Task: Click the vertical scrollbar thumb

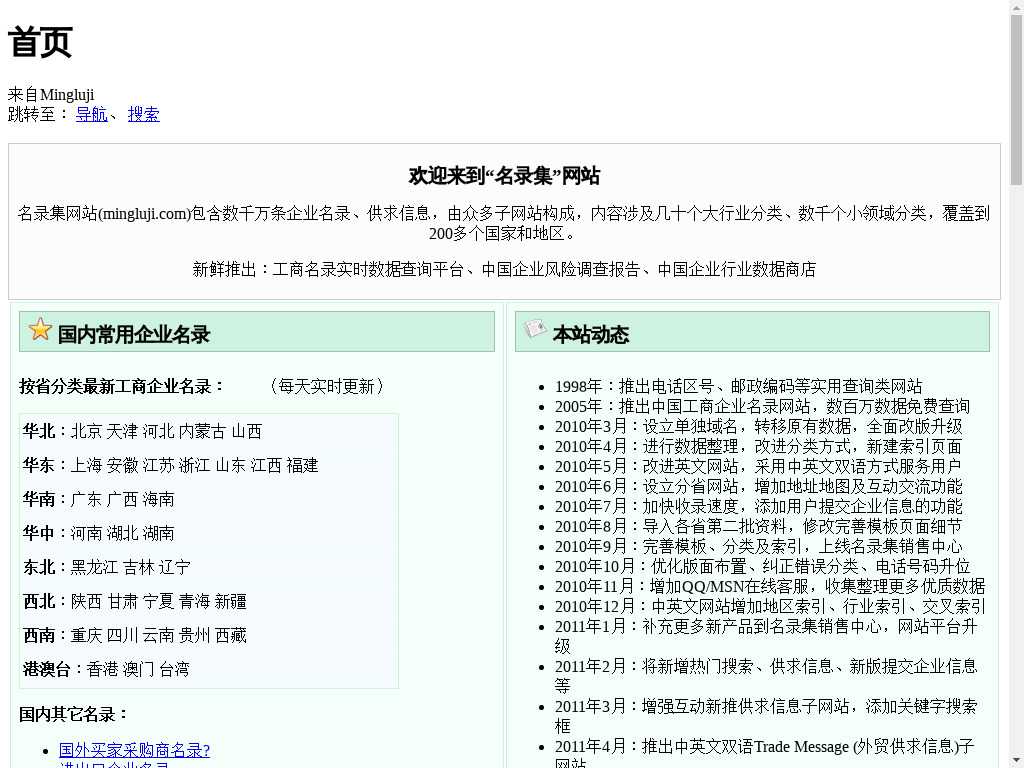Action: (x=1016, y=98)
